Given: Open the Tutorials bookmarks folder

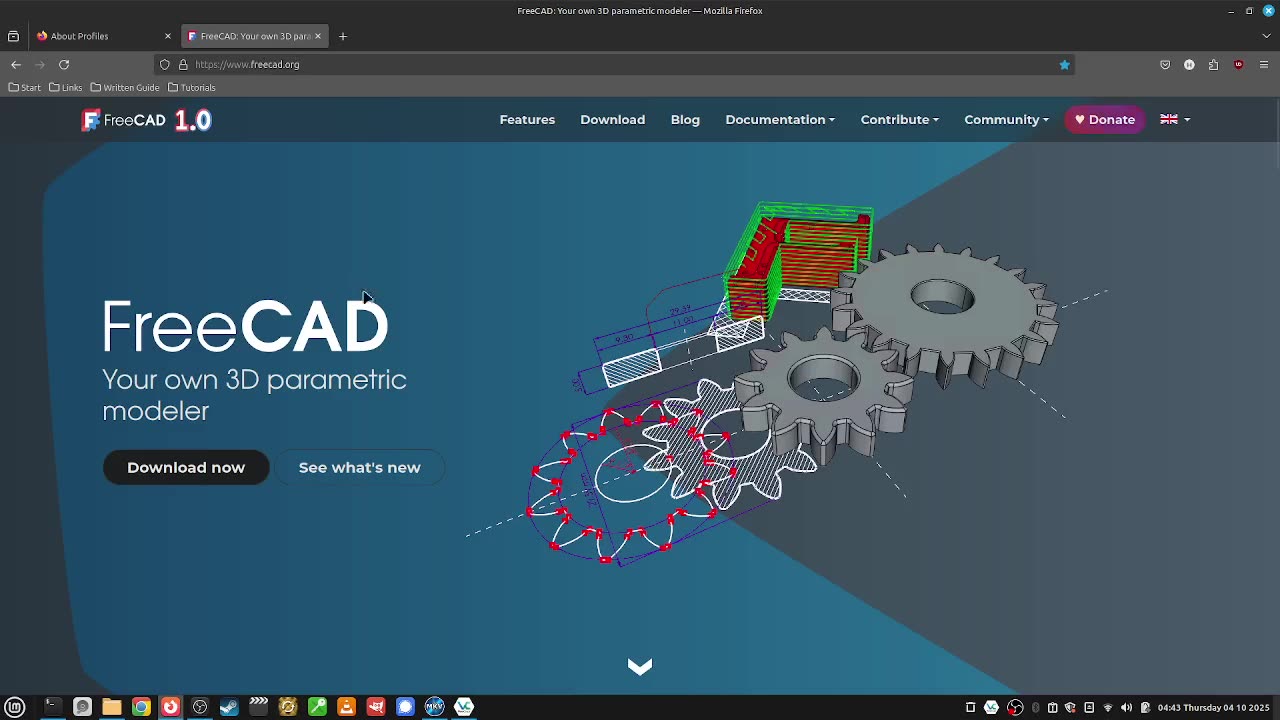Looking at the screenshot, I should click(x=191, y=87).
